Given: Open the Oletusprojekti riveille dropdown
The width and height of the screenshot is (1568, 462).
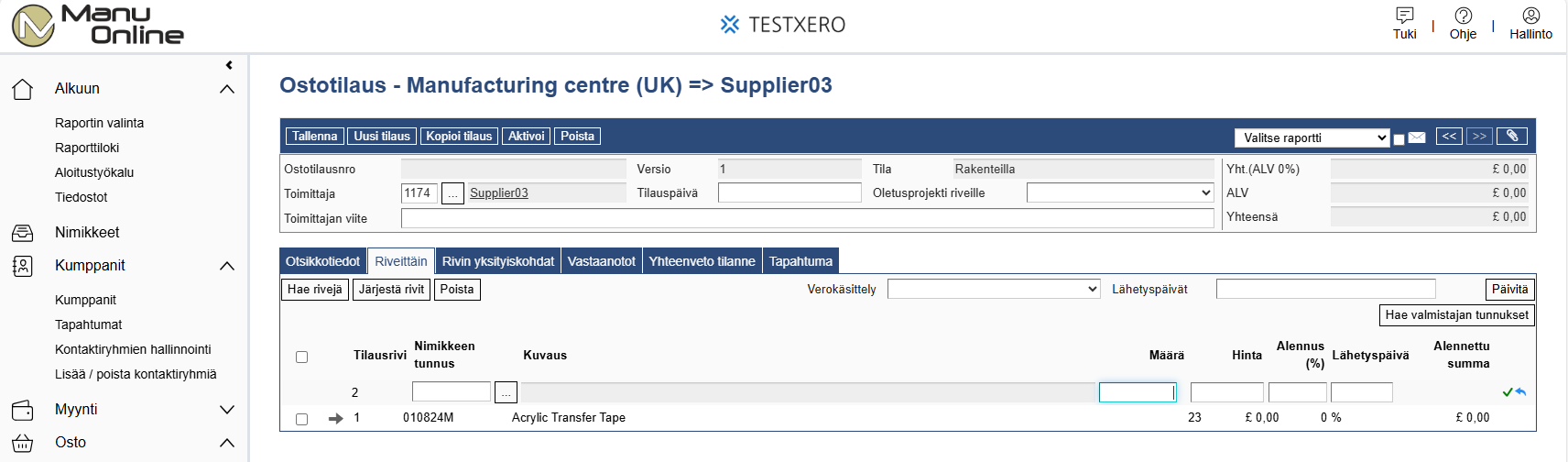Looking at the screenshot, I should (1120, 193).
